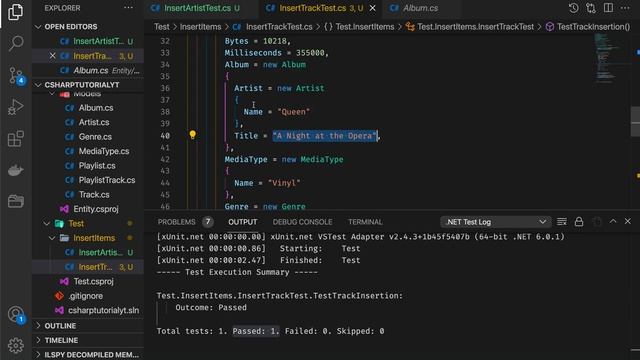The height and width of the screenshot is (360, 640).
Task: Open Run and Debug view
Action: [16, 107]
